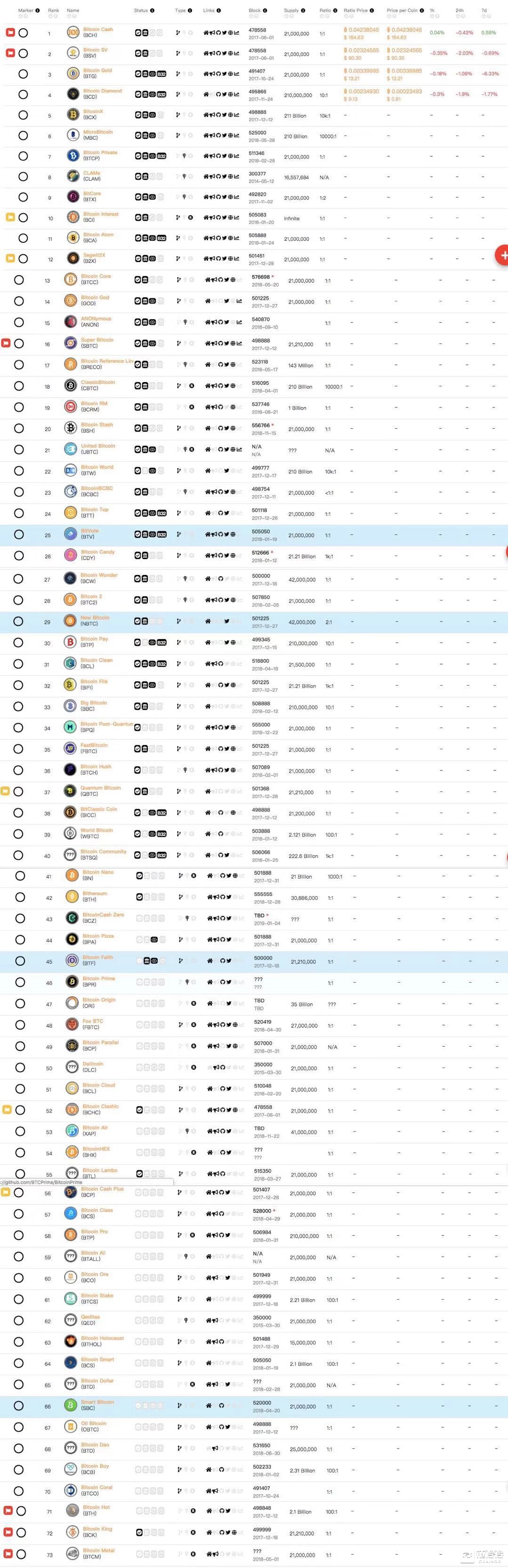Open Bithereum name link
This screenshot has height=1568, width=508.
[x=95, y=893]
